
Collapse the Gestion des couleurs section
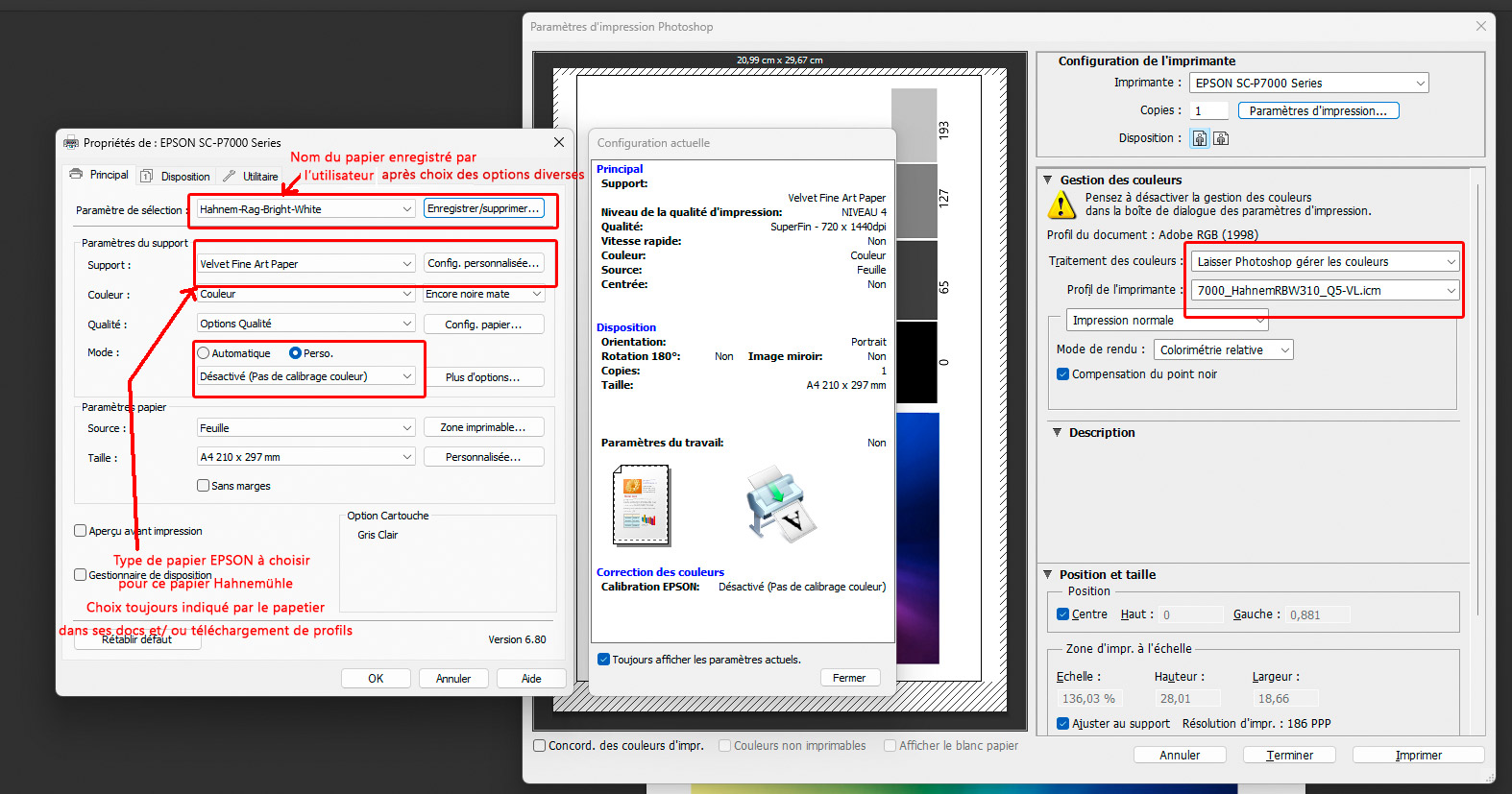(1048, 180)
